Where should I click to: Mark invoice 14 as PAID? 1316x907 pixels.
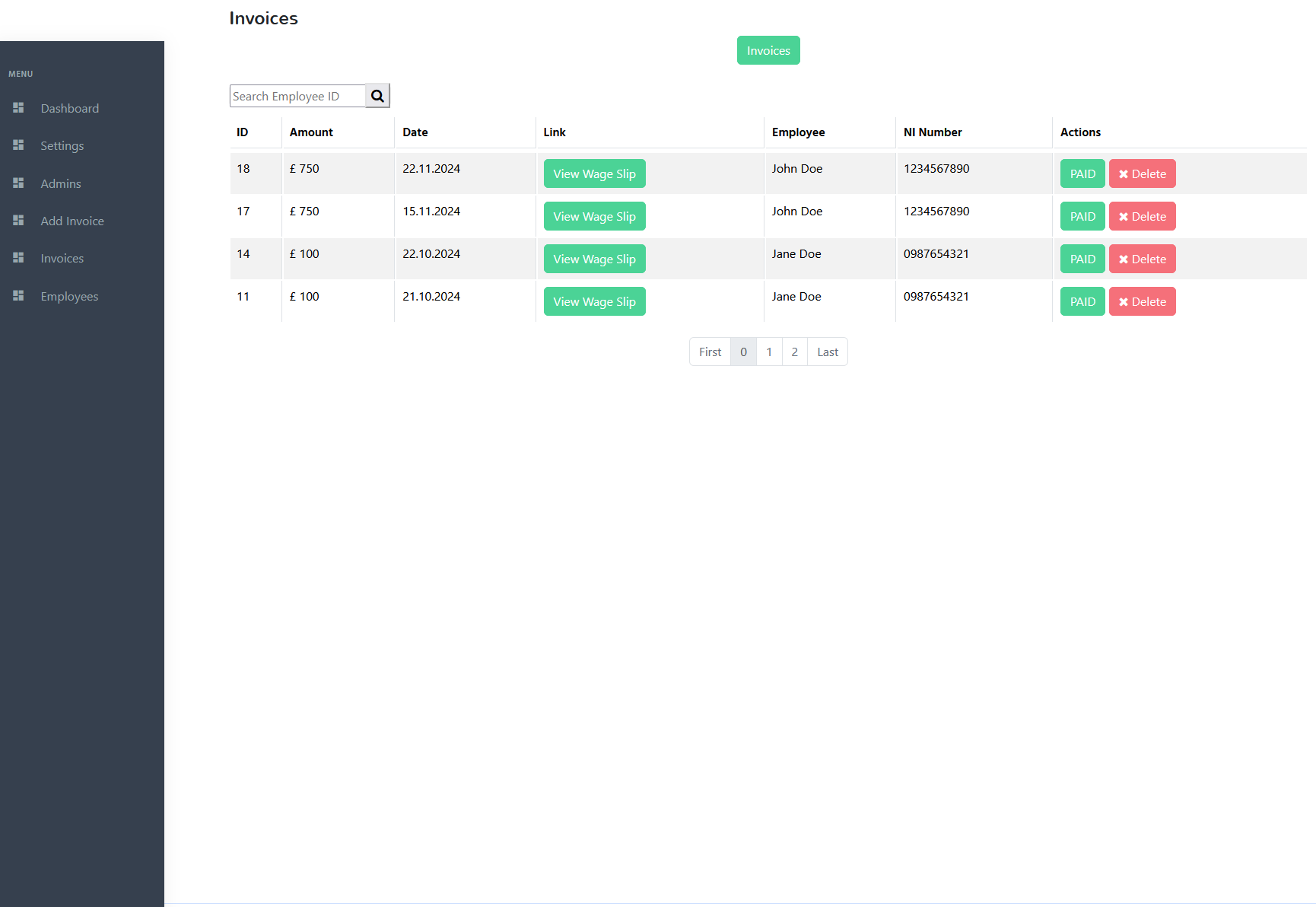[x=1082, y=259]
